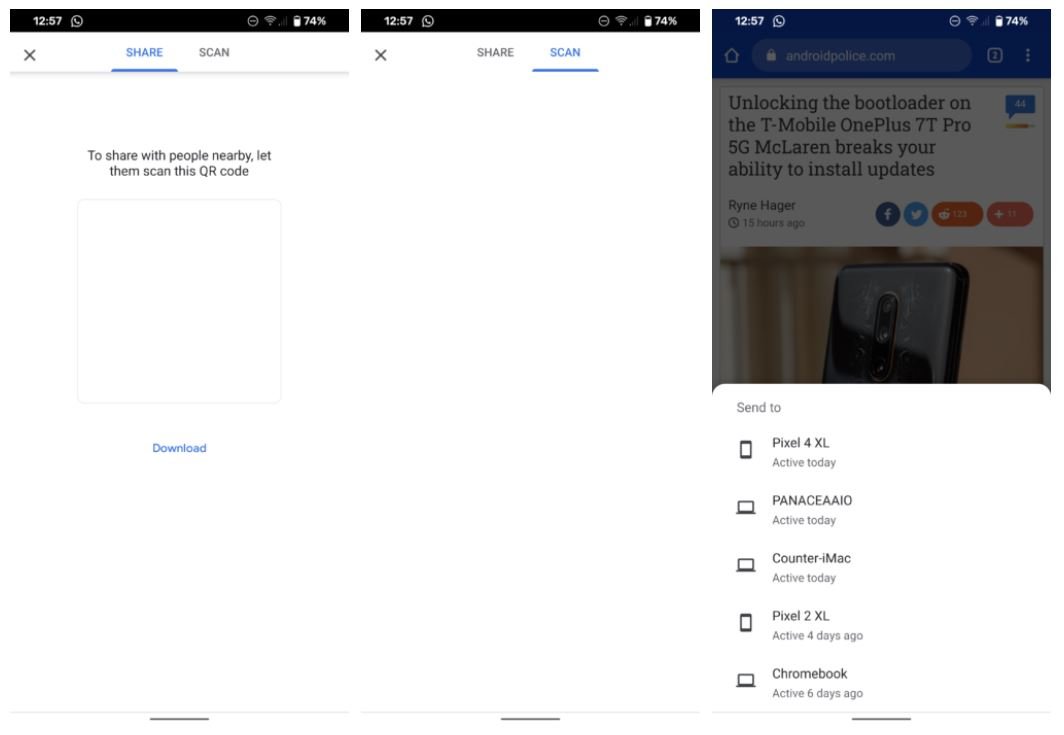Open the comments bubble showing 44
The width and height of the screenshot is (1064, 735).
point(1019,106)
